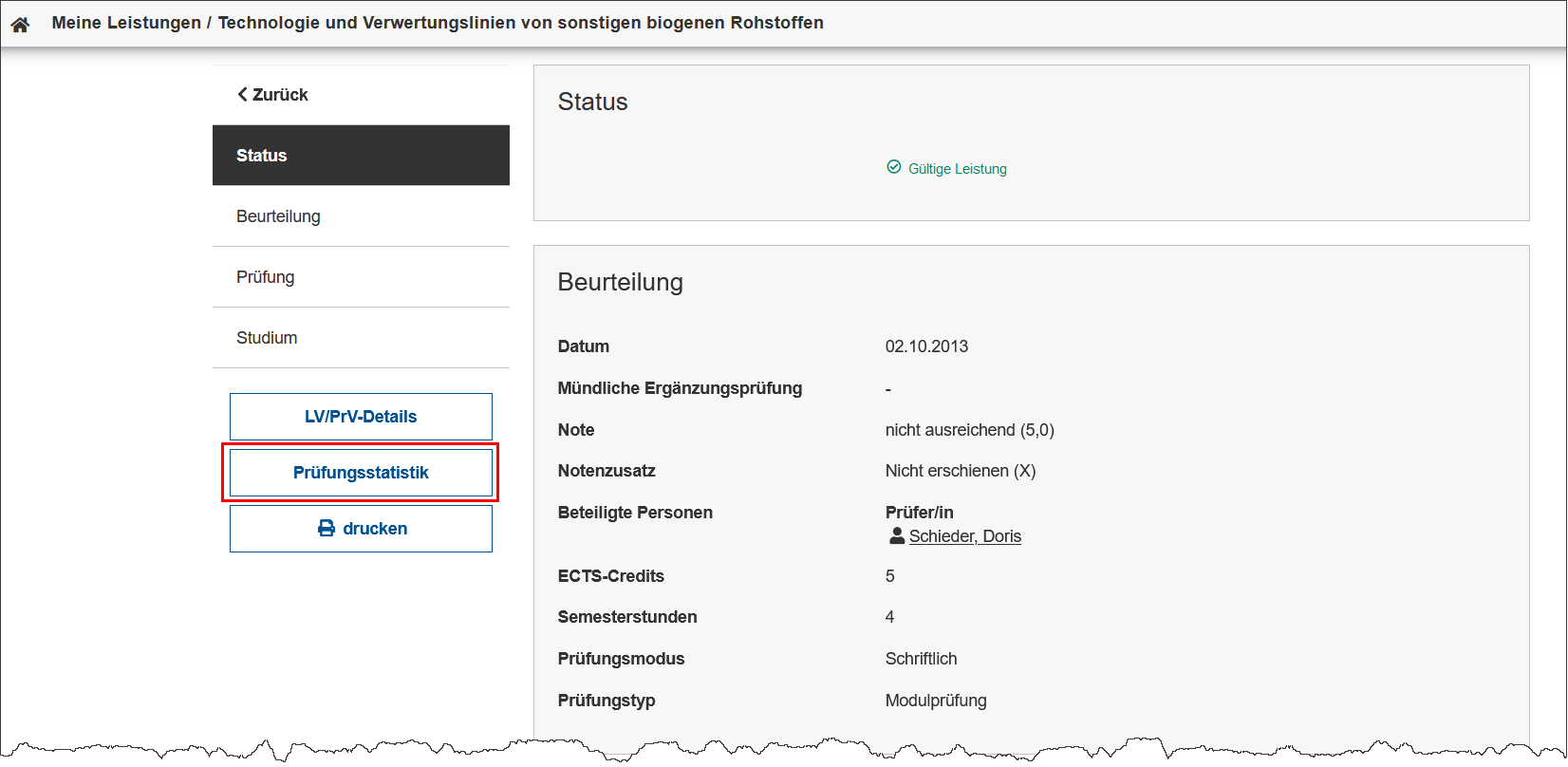This screenshot has height=767, width=1568.
Task: Click the Beurteilung panel heading
Action: [x=620, y=282]
